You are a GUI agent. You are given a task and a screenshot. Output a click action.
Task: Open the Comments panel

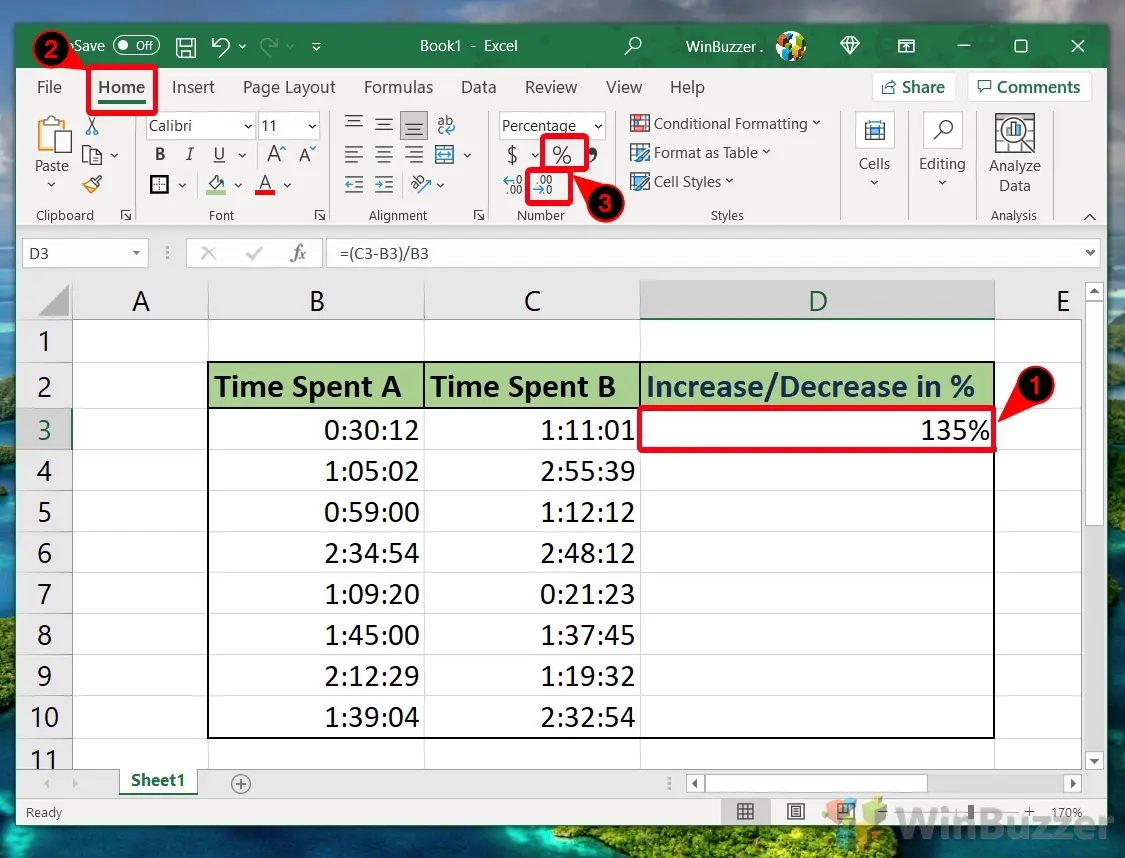click(1029, 87)
